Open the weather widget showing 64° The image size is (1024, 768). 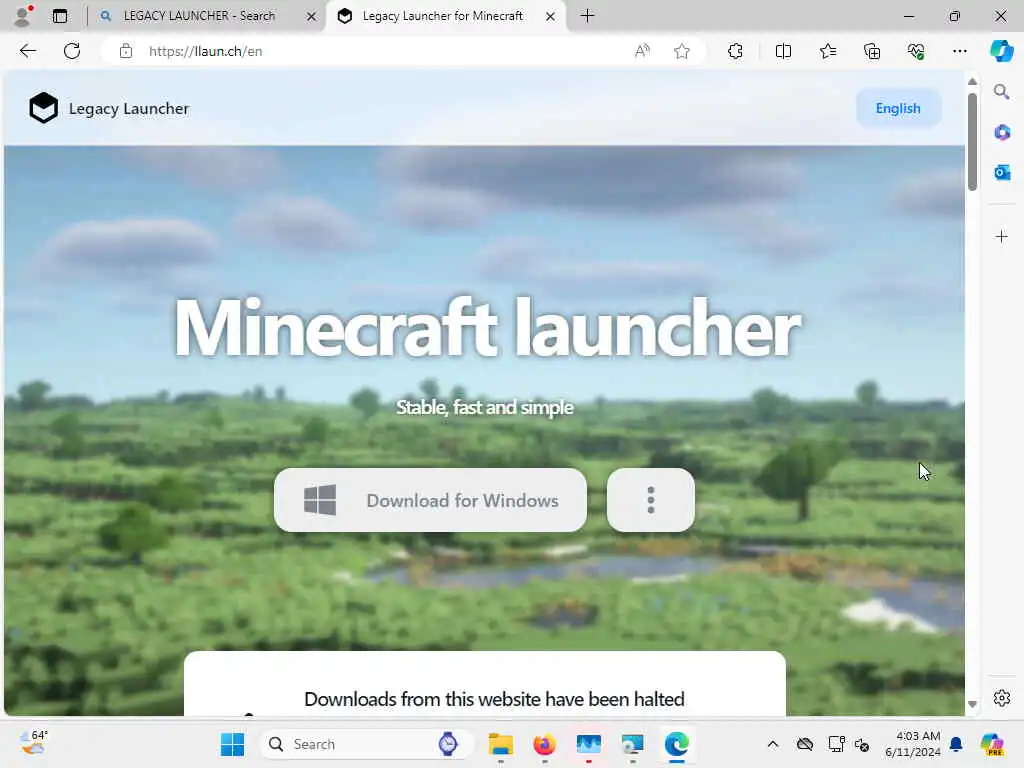33,743
